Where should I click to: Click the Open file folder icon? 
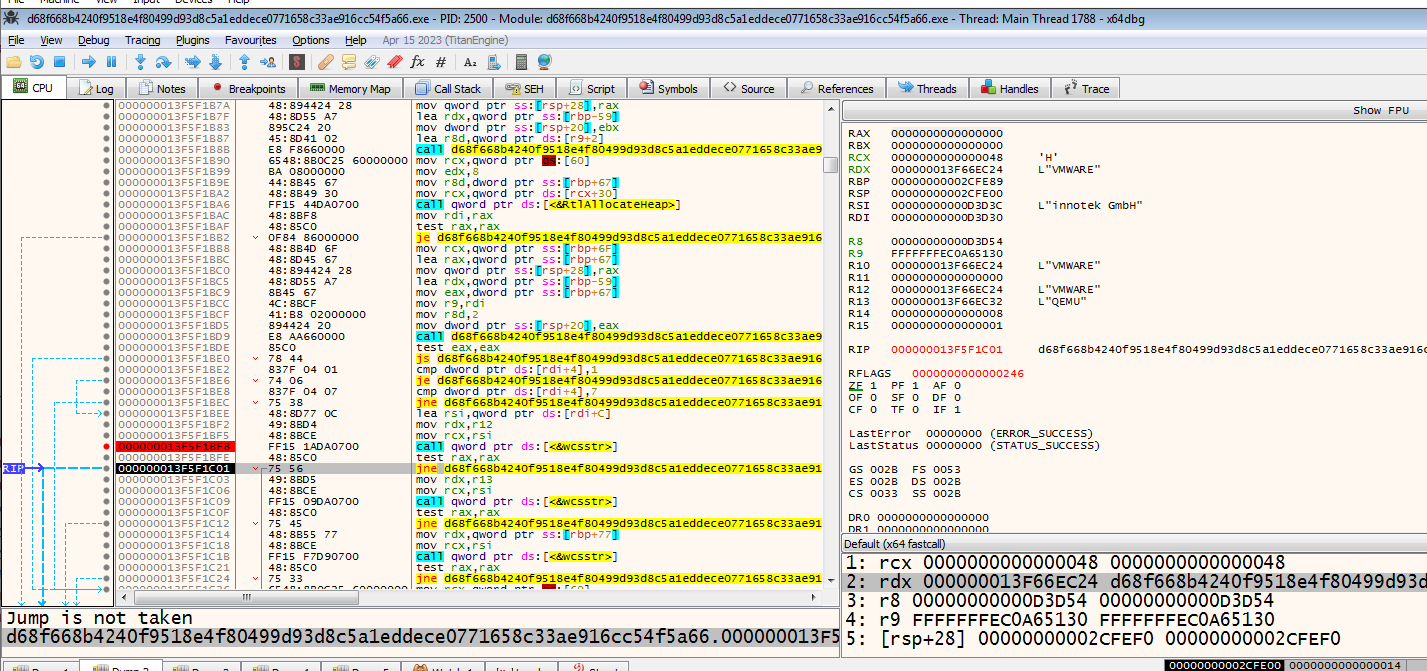pyautogui.click(x=14, y=62)
